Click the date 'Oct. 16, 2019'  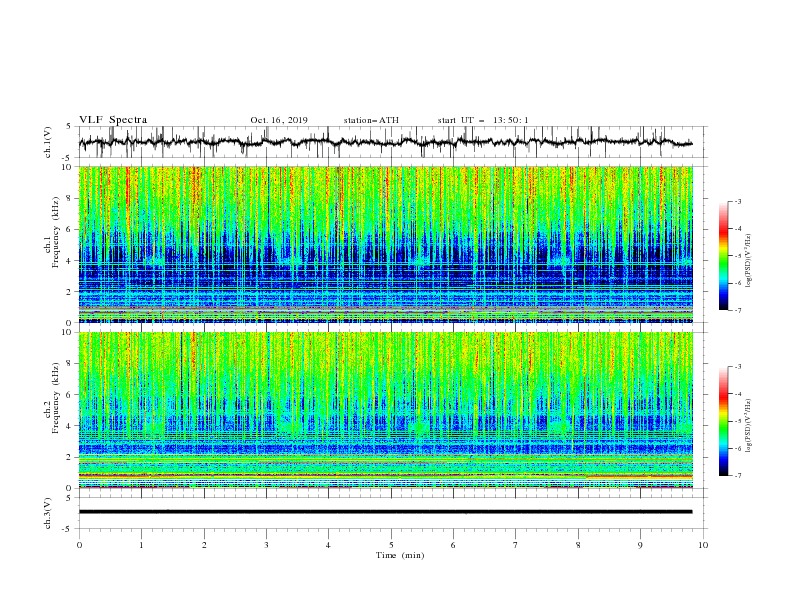tap(279, 120)
